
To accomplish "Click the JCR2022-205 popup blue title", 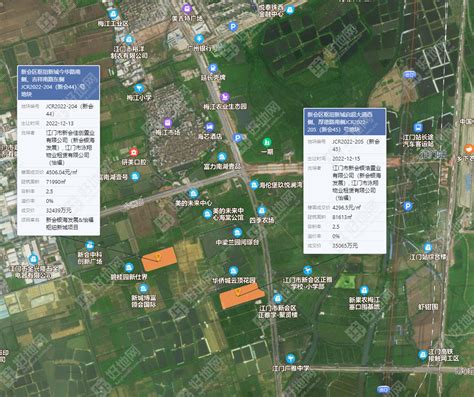I will click(345, 122).
